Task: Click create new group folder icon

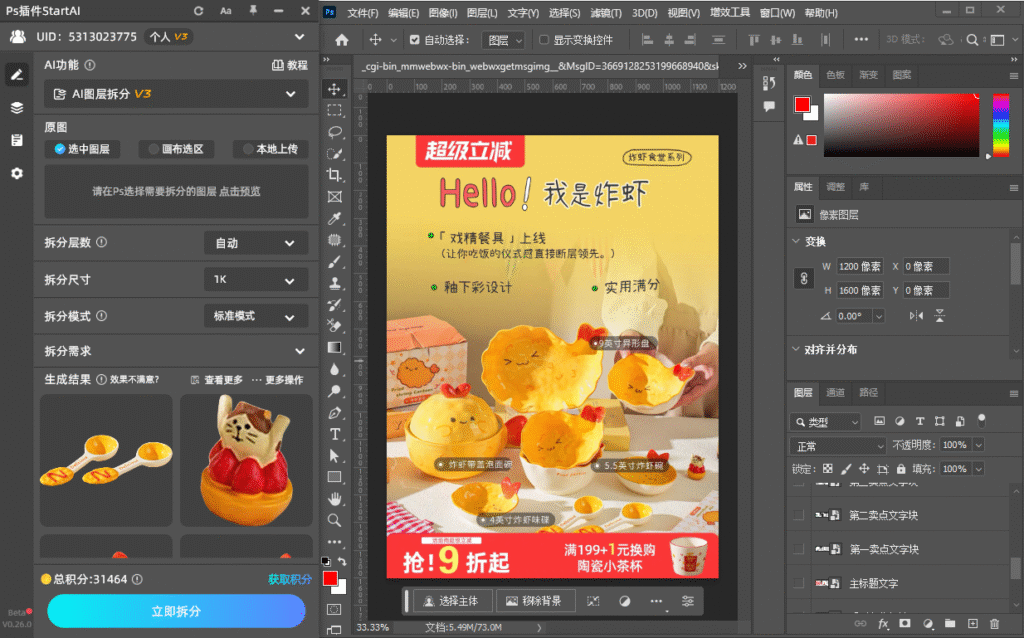Action: pos(950,624)
